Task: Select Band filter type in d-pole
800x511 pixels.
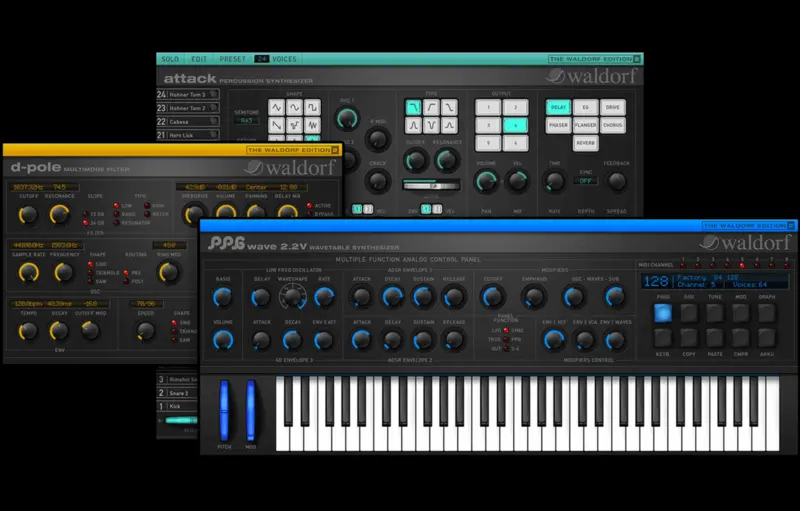Action: (116, 214)
